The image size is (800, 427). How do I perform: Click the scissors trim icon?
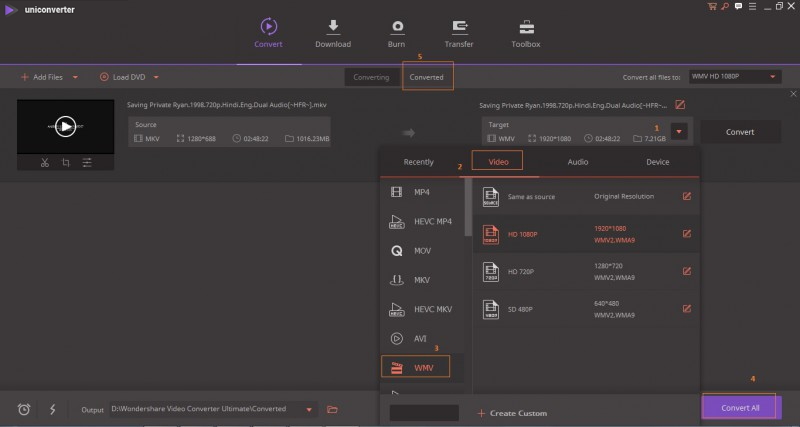pyautogui.click(x=45, y=163)
